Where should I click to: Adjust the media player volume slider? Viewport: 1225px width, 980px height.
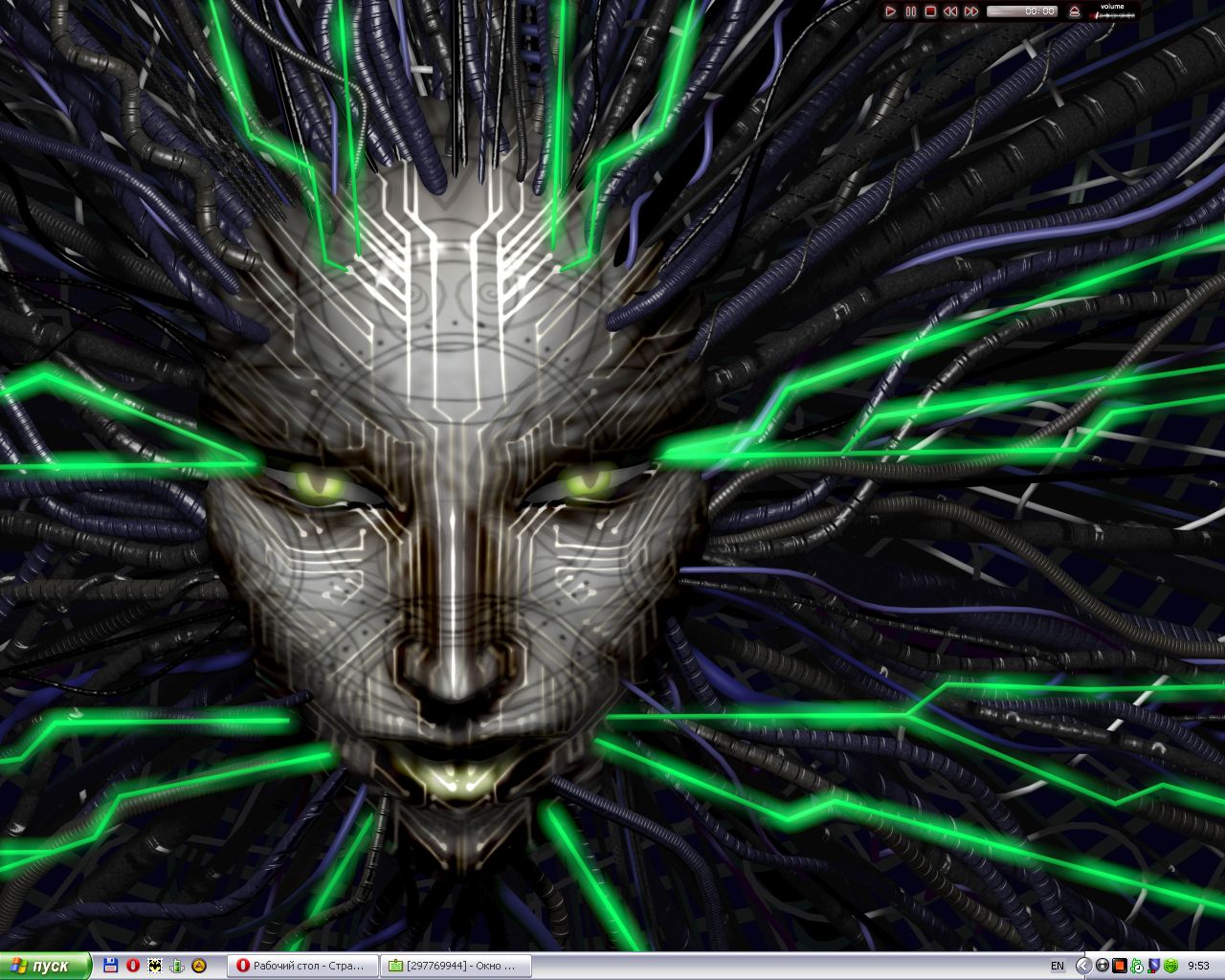click(1113, 14)
